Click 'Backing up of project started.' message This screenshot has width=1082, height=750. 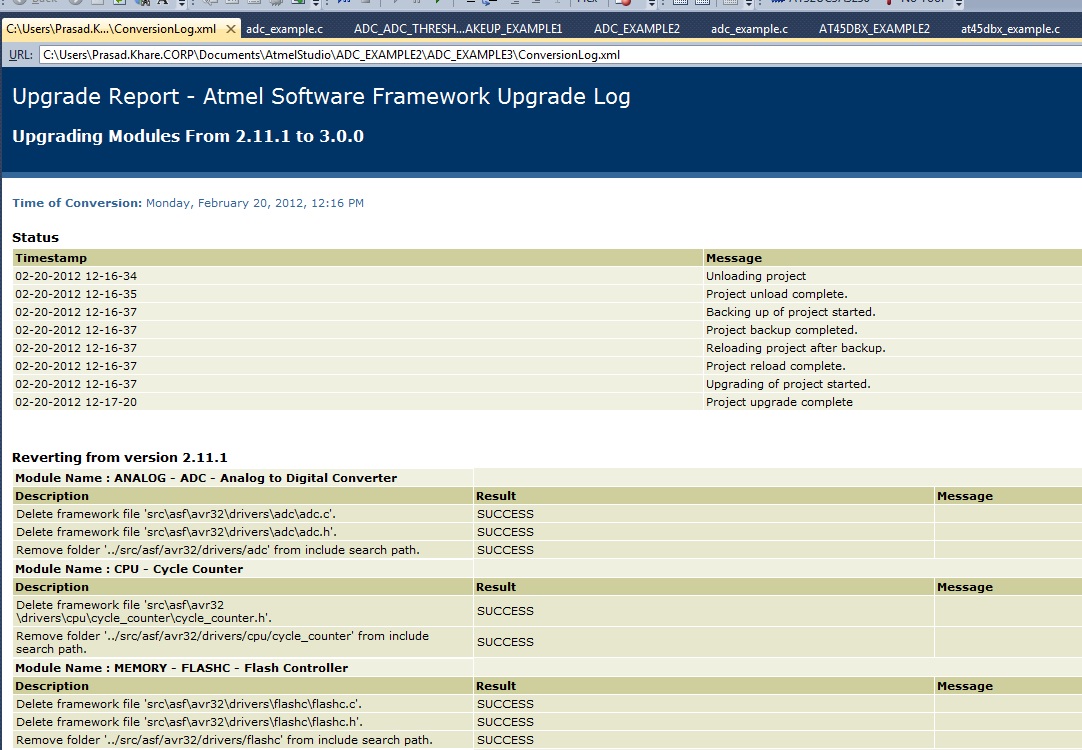pos(790,312)
